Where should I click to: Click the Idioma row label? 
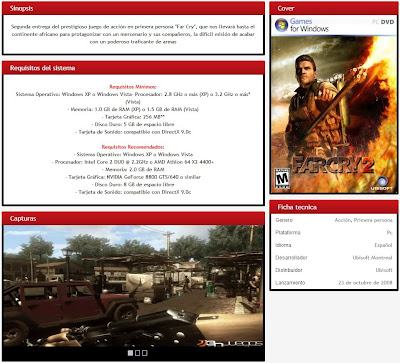click(x=283, y=245)
